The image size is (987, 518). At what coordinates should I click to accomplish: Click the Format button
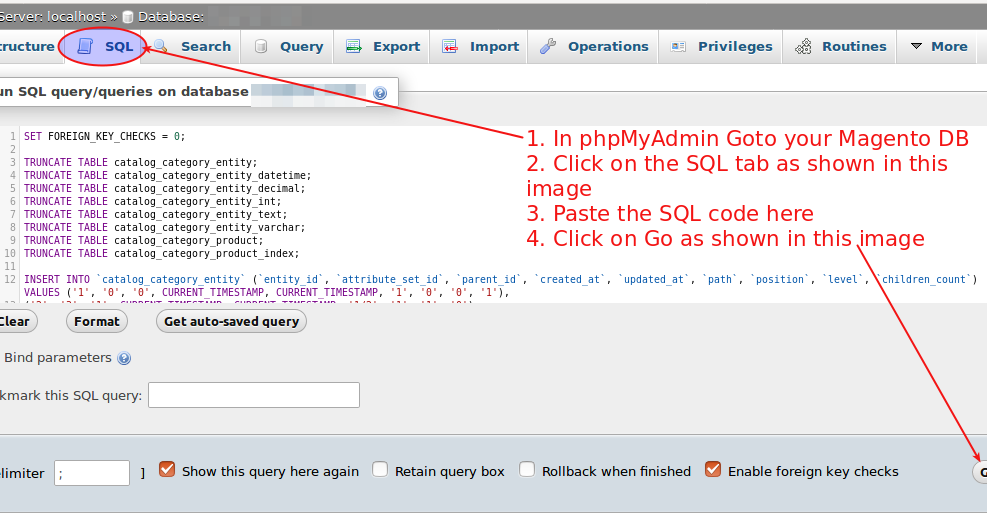pos(97,322)
